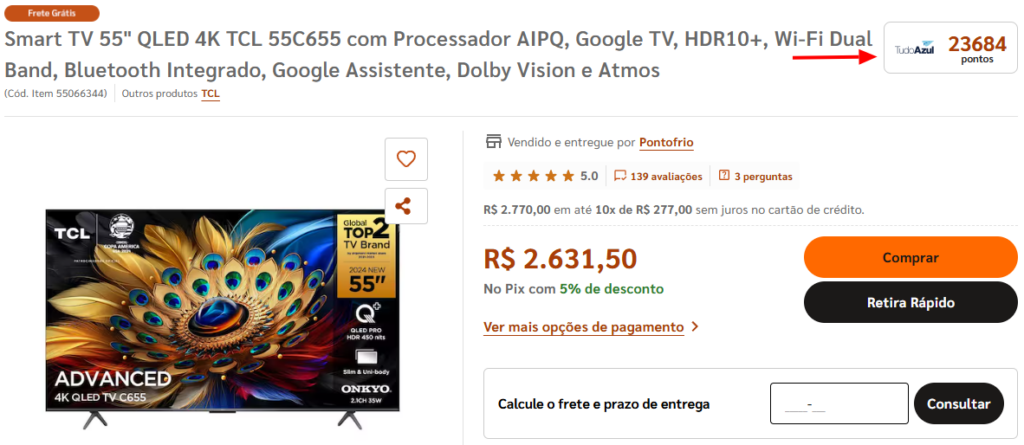Click the Consultar shipping button
This screenshot has height=445, width=1024.
point(959,404)
